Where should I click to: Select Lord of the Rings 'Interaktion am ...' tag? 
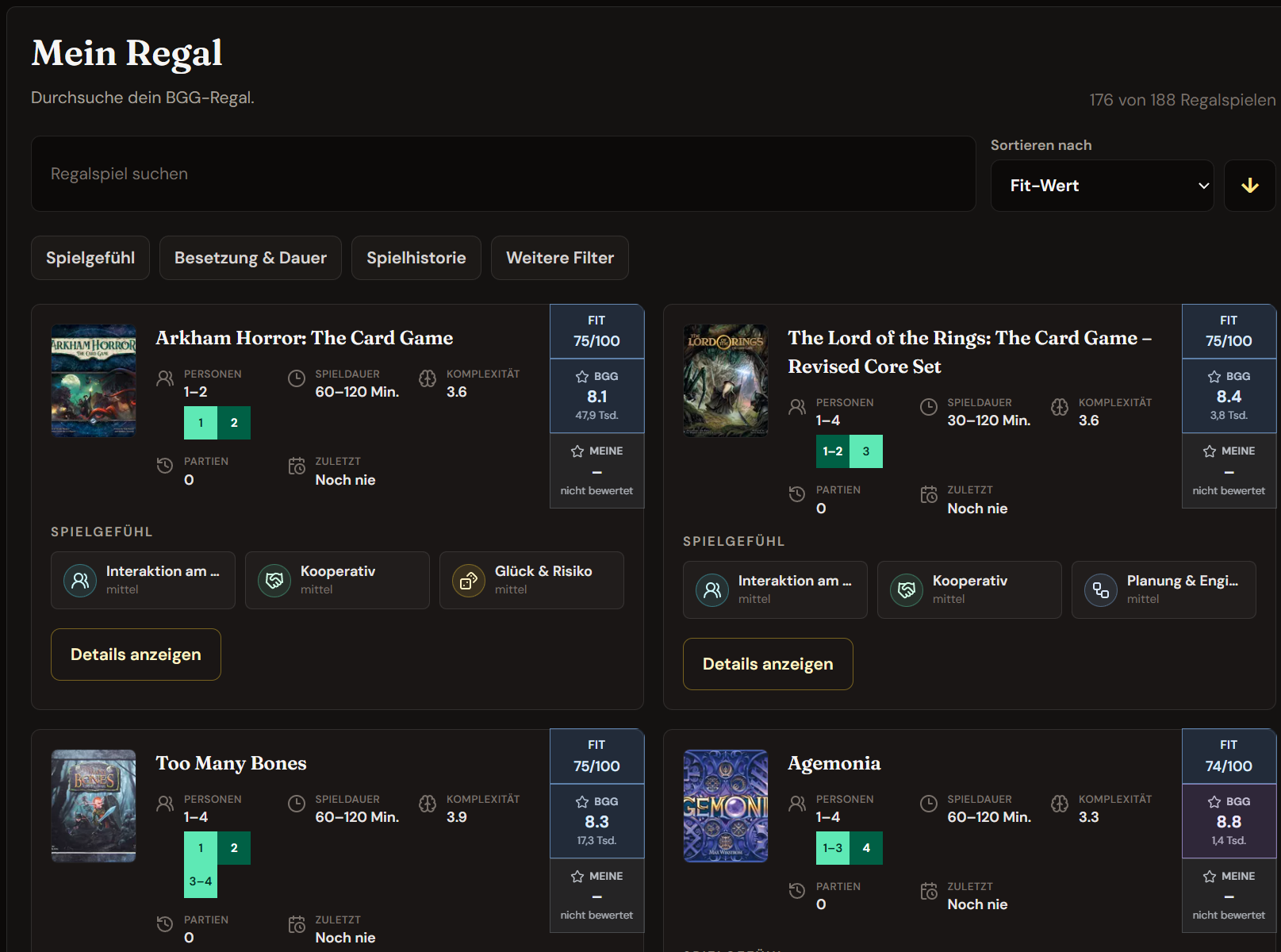click(x=775, y=590)
